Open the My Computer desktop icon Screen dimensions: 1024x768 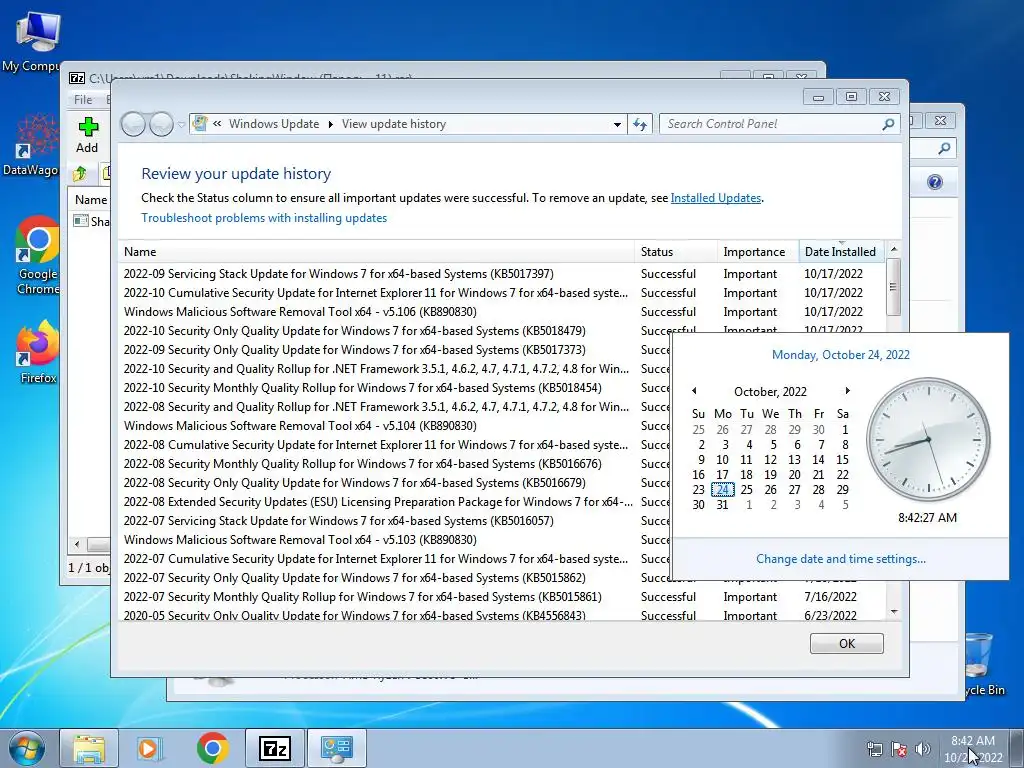pyautogui.click(x=31, y=42)
